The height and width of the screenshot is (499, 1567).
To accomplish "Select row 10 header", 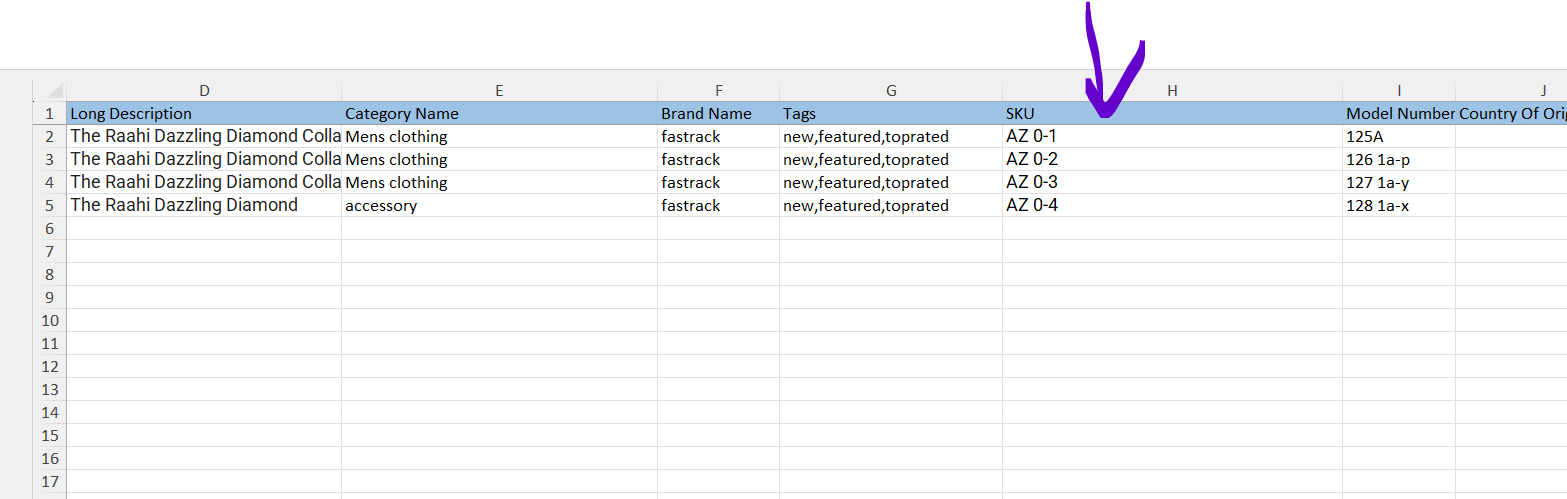I will [x=50, y=320].
